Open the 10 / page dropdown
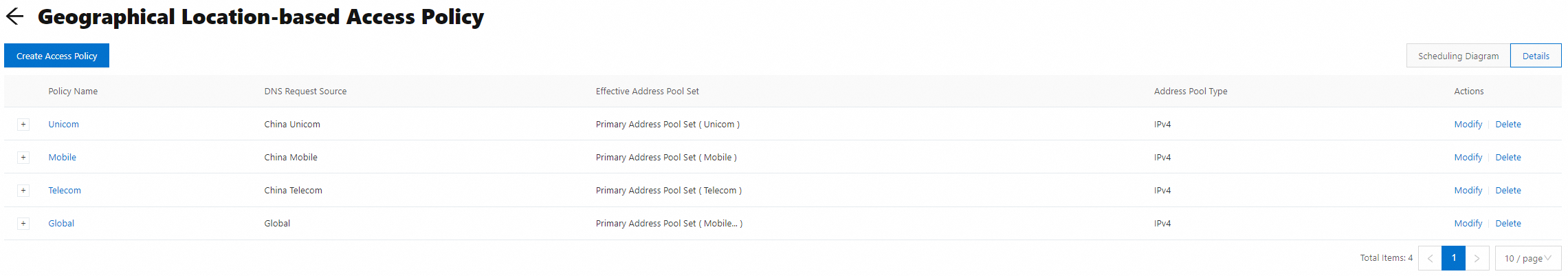 click(1527, 258)
